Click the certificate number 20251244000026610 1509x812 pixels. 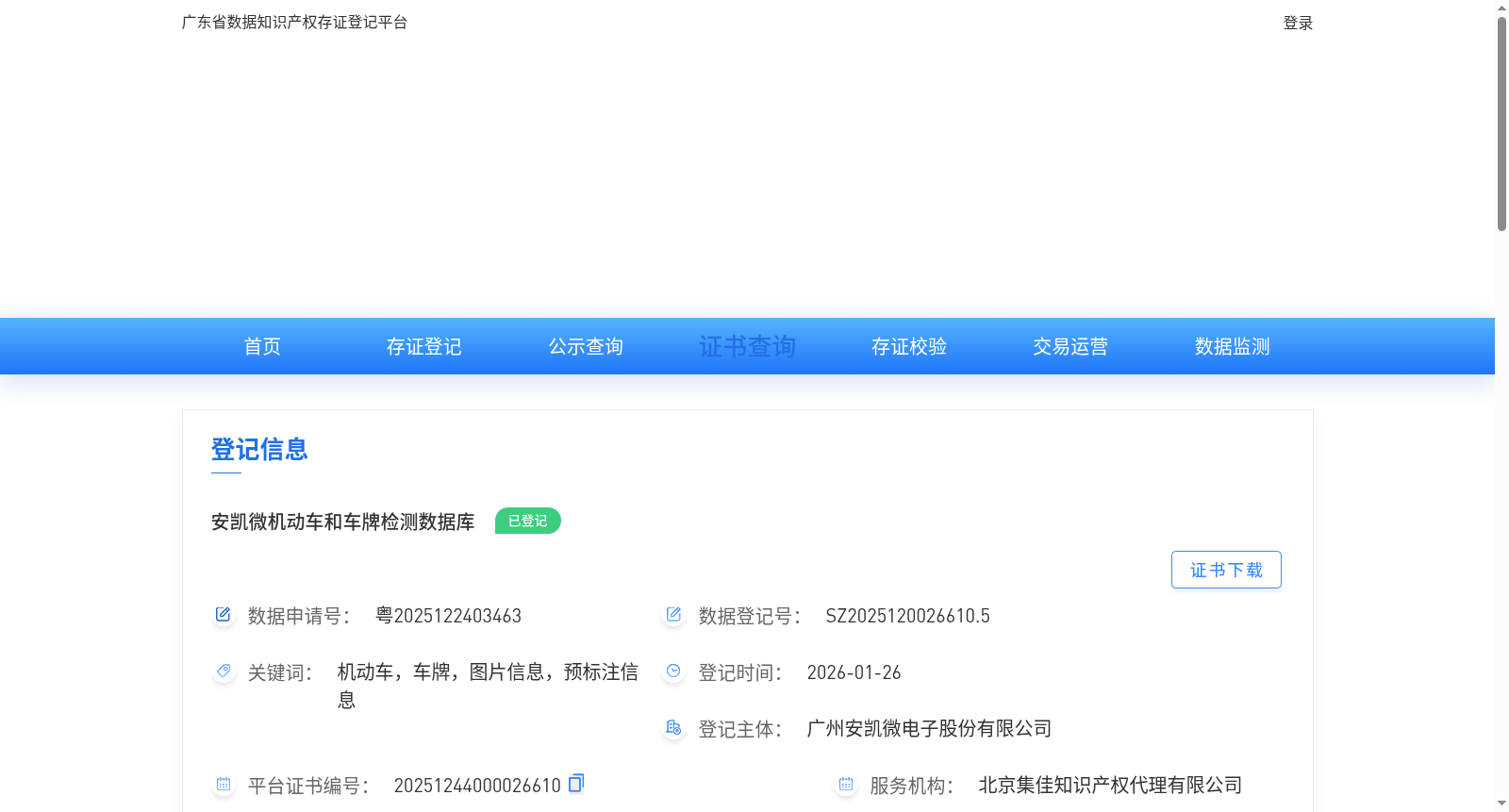pyautogui.click(x=477, y=786)
